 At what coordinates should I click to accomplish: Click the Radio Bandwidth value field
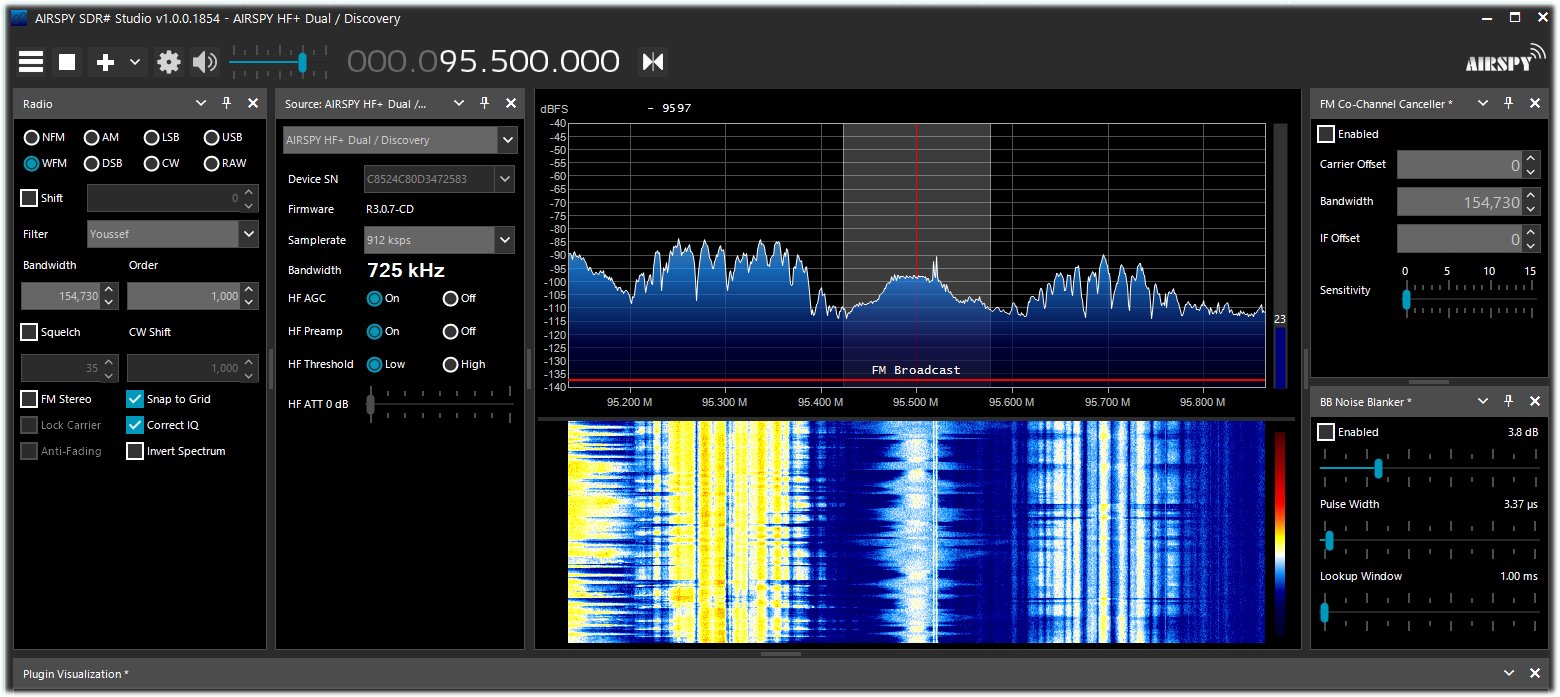click(x=61, y=296)
